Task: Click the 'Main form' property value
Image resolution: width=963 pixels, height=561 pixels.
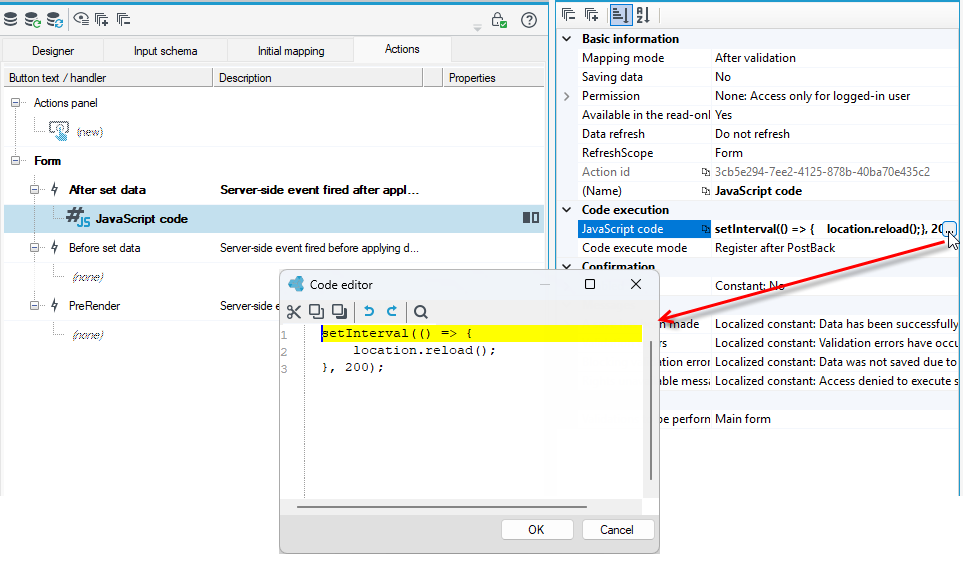Action: tap(743, 419)
